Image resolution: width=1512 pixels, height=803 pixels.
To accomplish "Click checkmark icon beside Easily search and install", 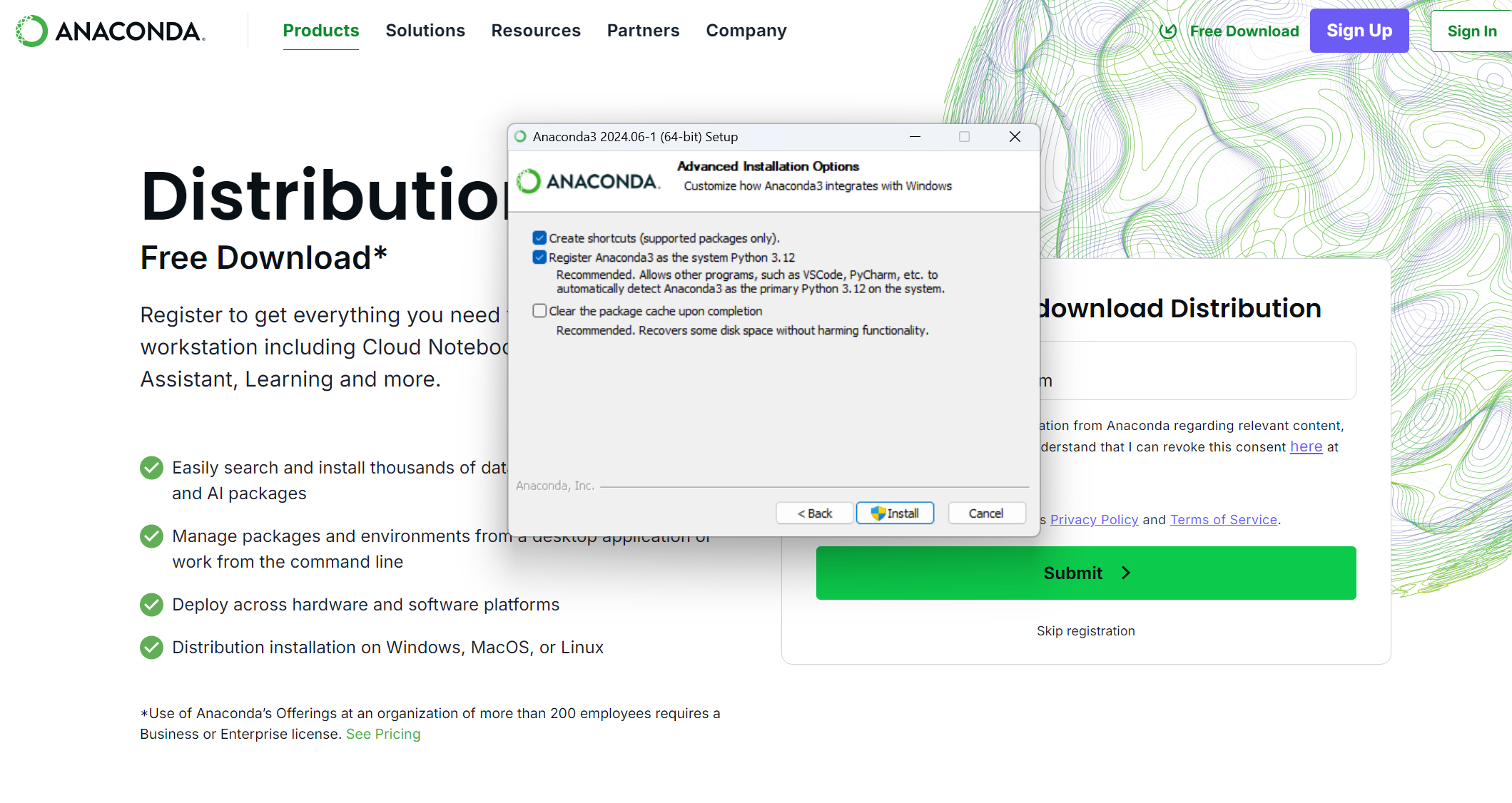I will coord(151,468).
